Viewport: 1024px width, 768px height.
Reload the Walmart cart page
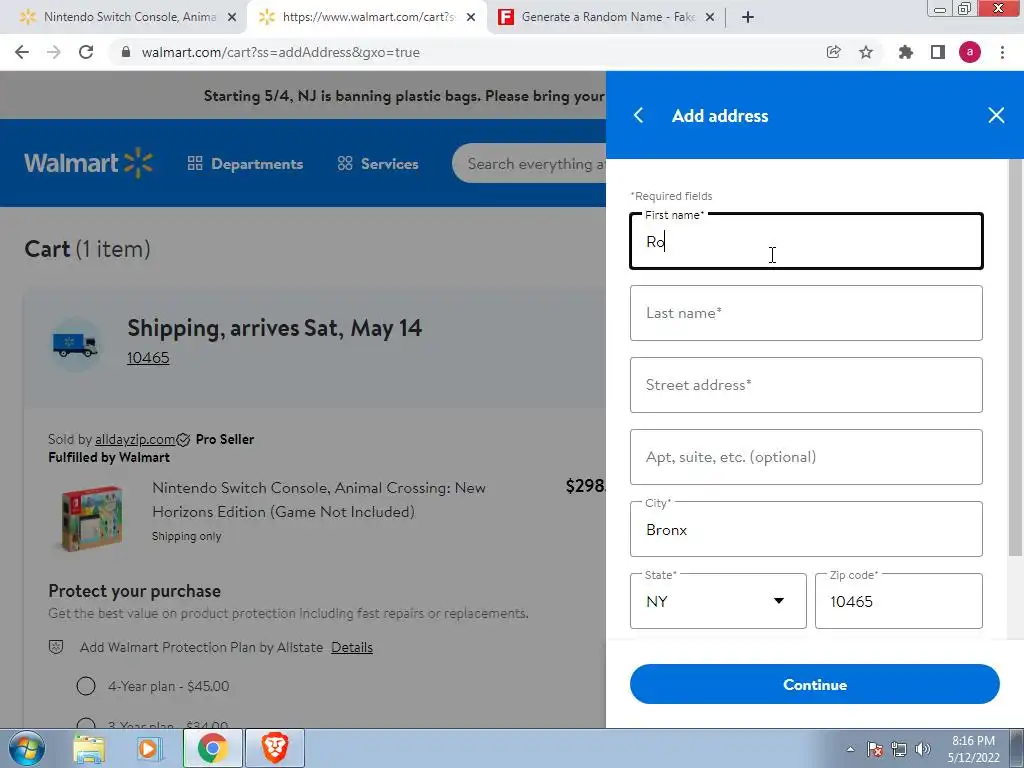86,52
